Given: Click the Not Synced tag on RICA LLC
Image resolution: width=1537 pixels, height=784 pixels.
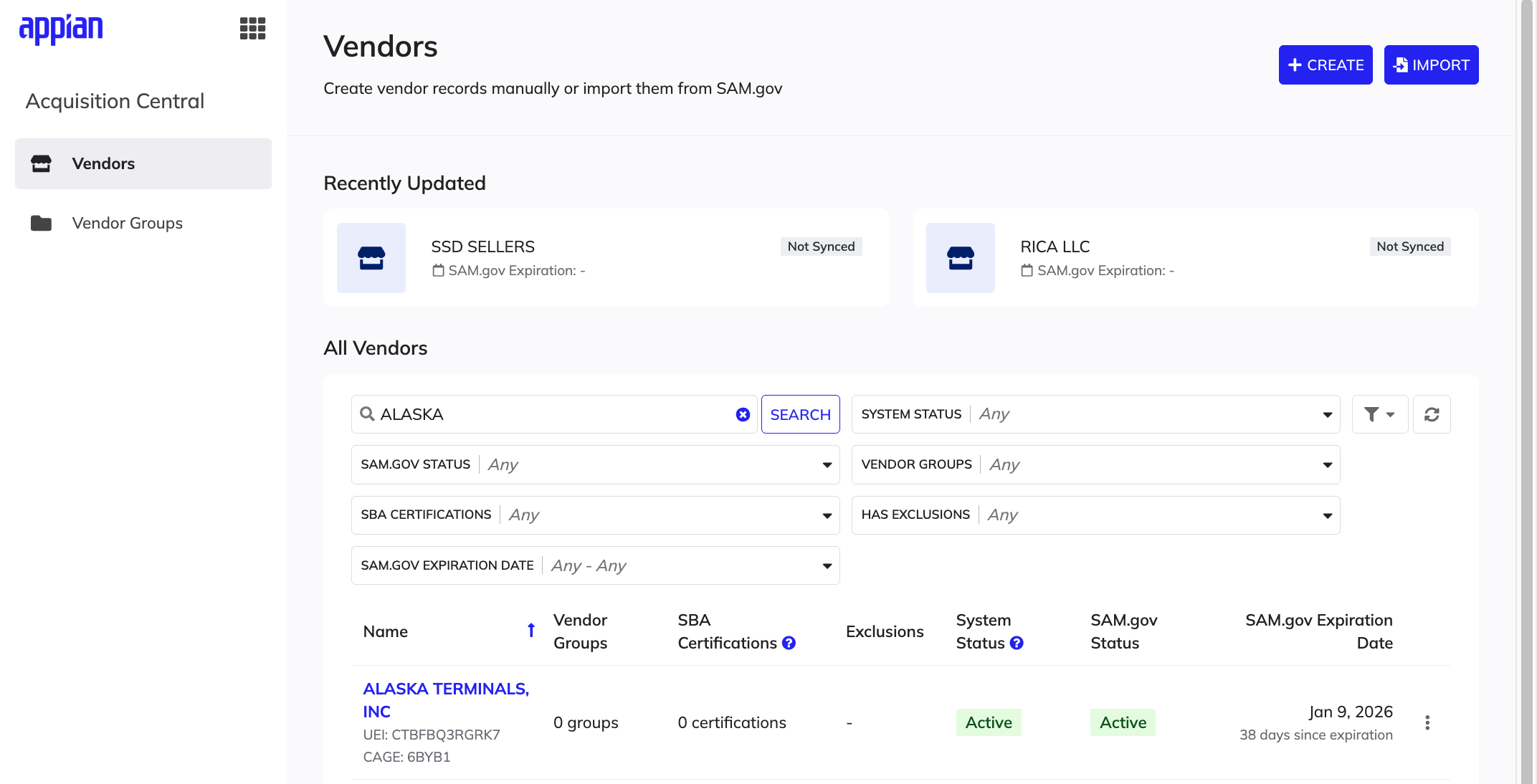Looking at the screenshot, I should click(1410, 247).
